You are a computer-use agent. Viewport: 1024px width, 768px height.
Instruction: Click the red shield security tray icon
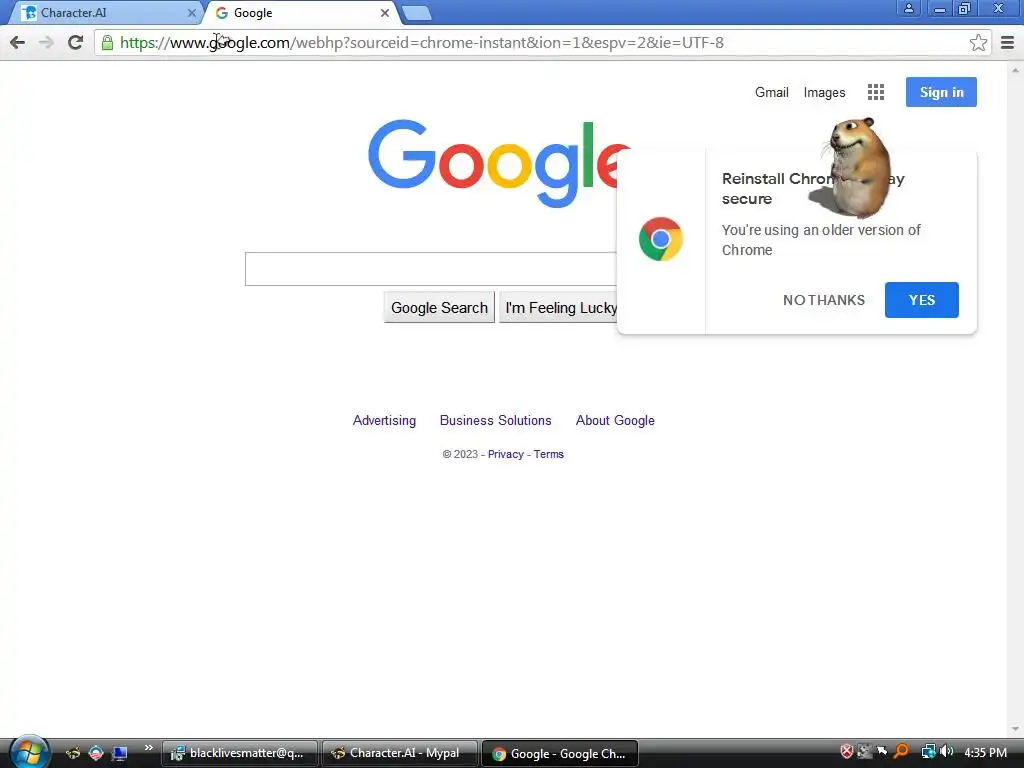(x=846, y=752)
